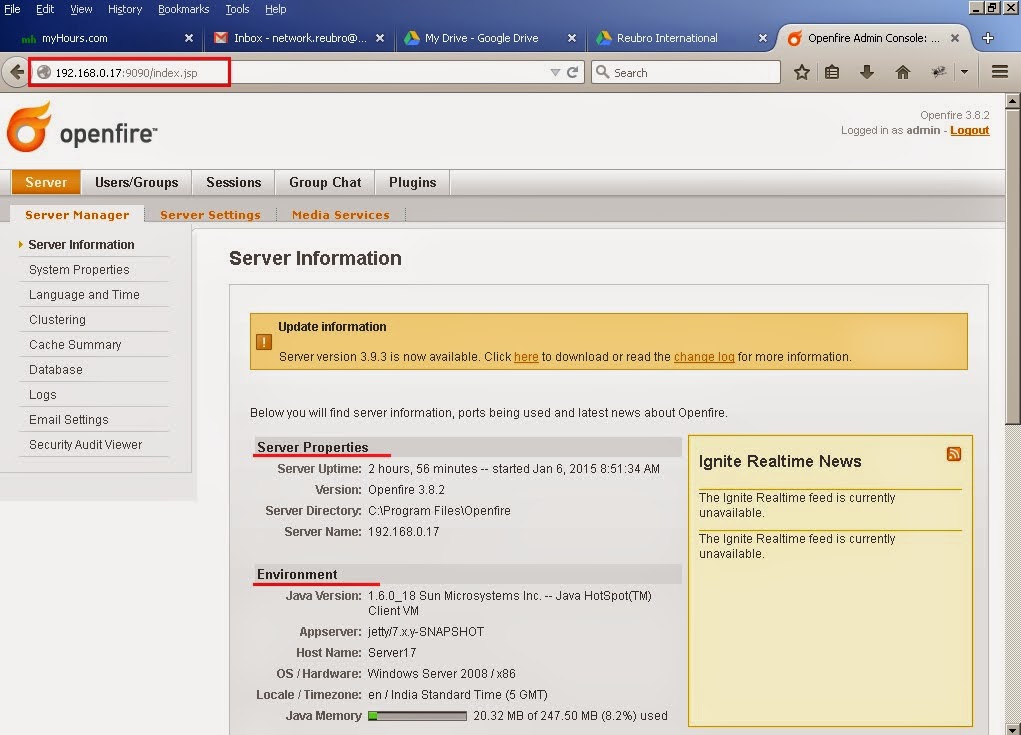This screenshot has height=735, width=1021.
Task: Click 'here' link to download update
Action: [x=526, y=357]
